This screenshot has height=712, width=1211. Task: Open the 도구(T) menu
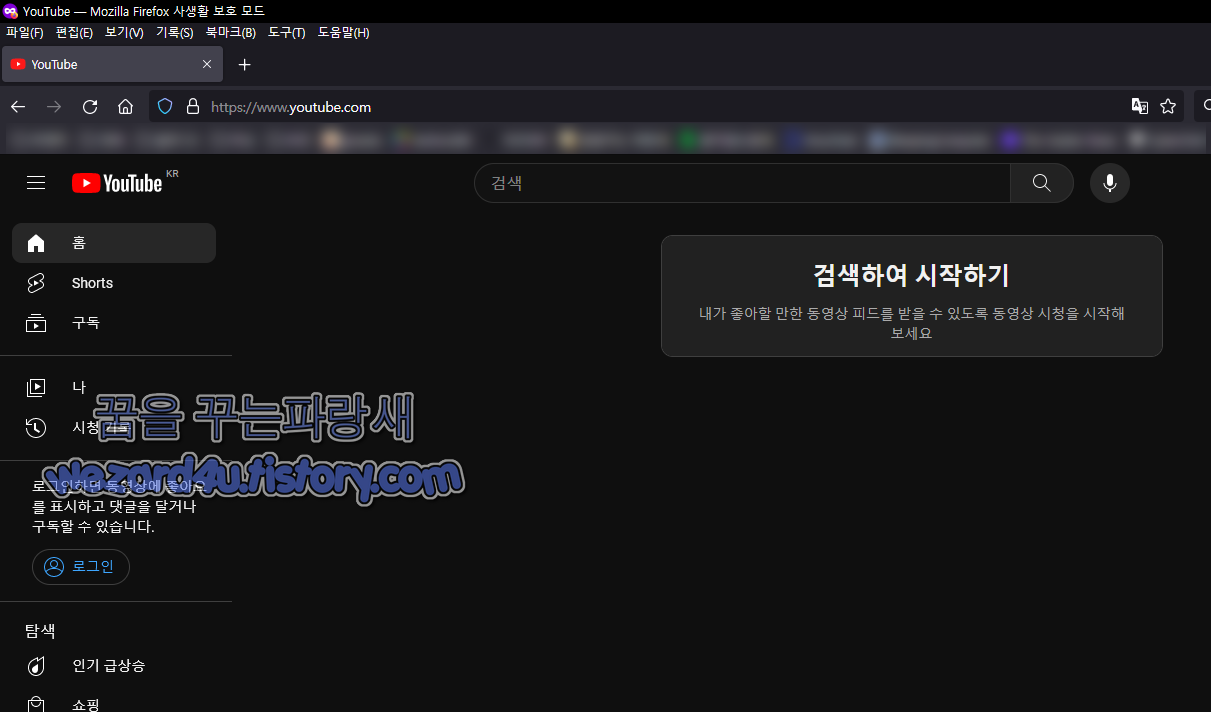point(286,32)
